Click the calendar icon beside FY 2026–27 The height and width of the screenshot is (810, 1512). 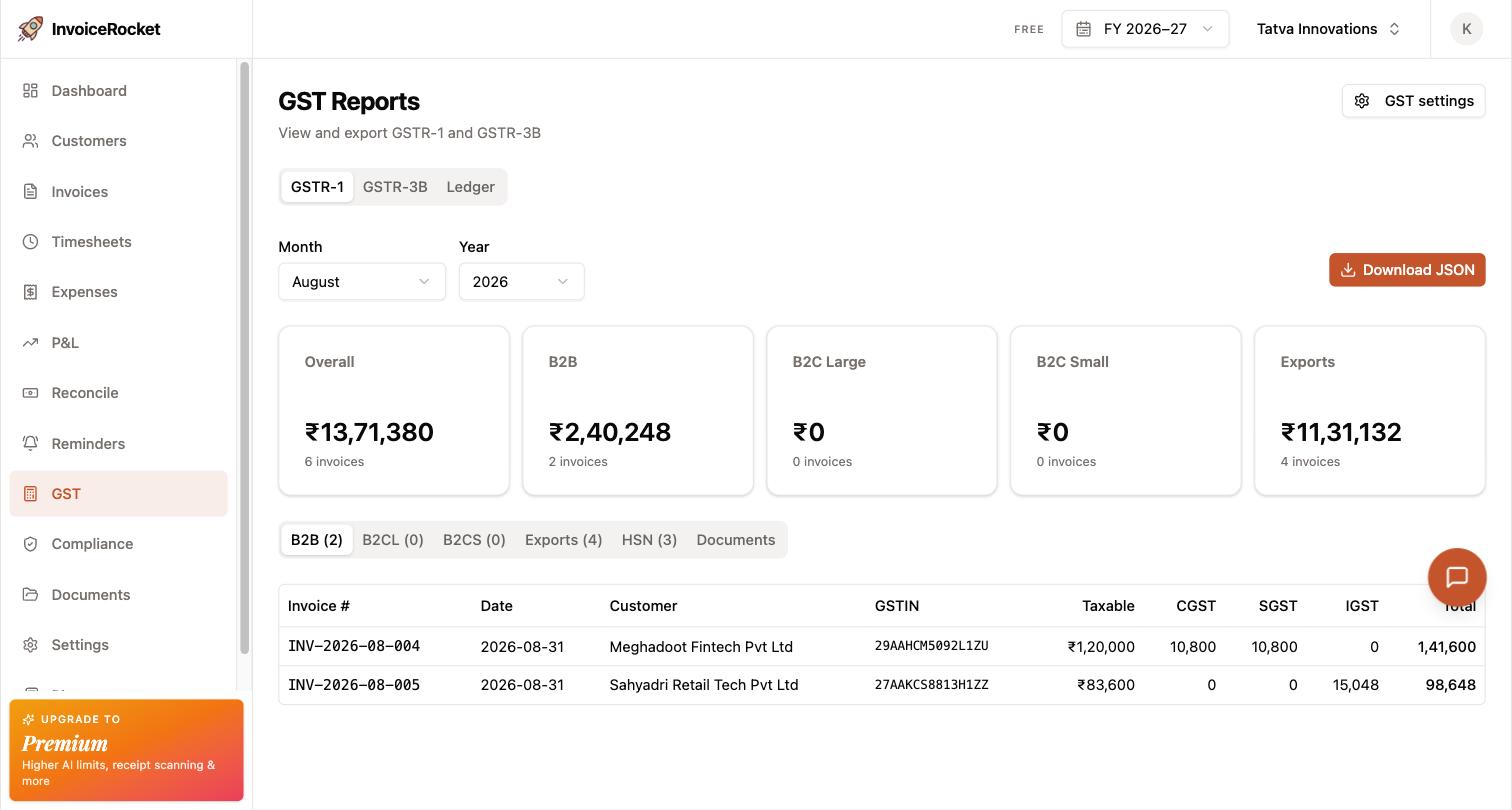click(x=1083, y=29)
